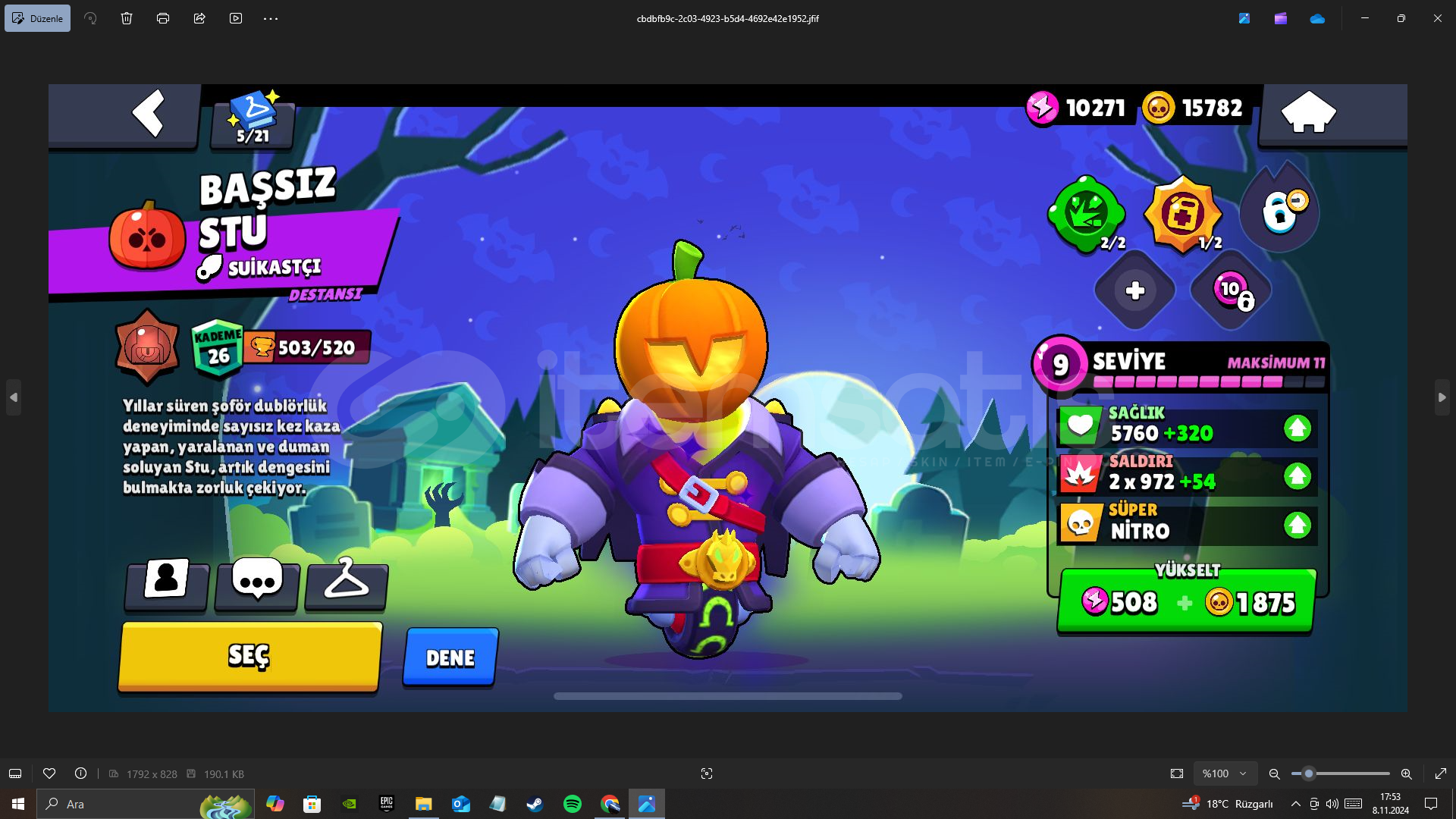The image size is (1456, 819).
Task: Click the empty gear slot plus icon
Action: 1135,290
